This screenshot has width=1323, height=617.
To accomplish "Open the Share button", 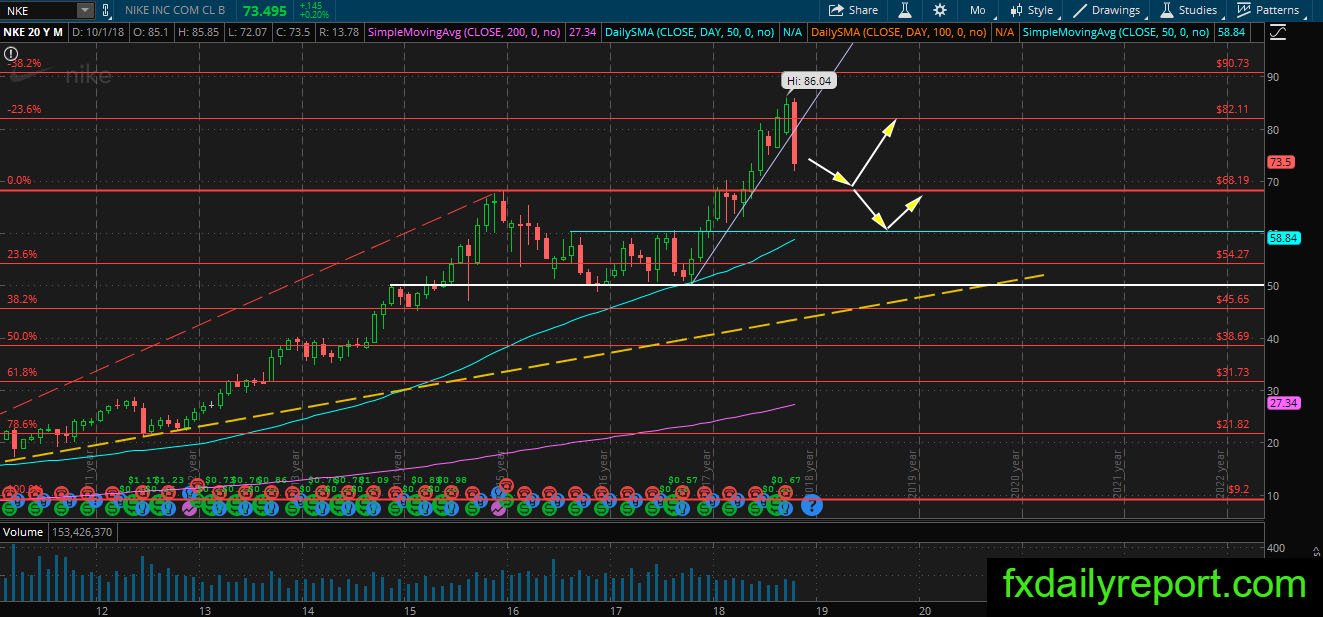I will [853, 10].
